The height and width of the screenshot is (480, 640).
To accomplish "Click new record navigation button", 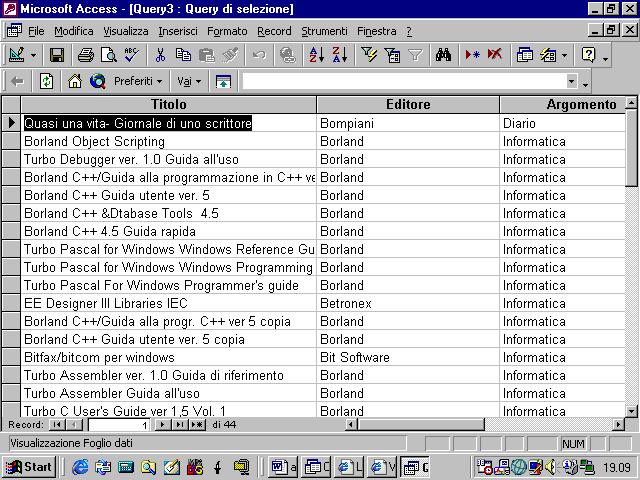I will (197, 425).
